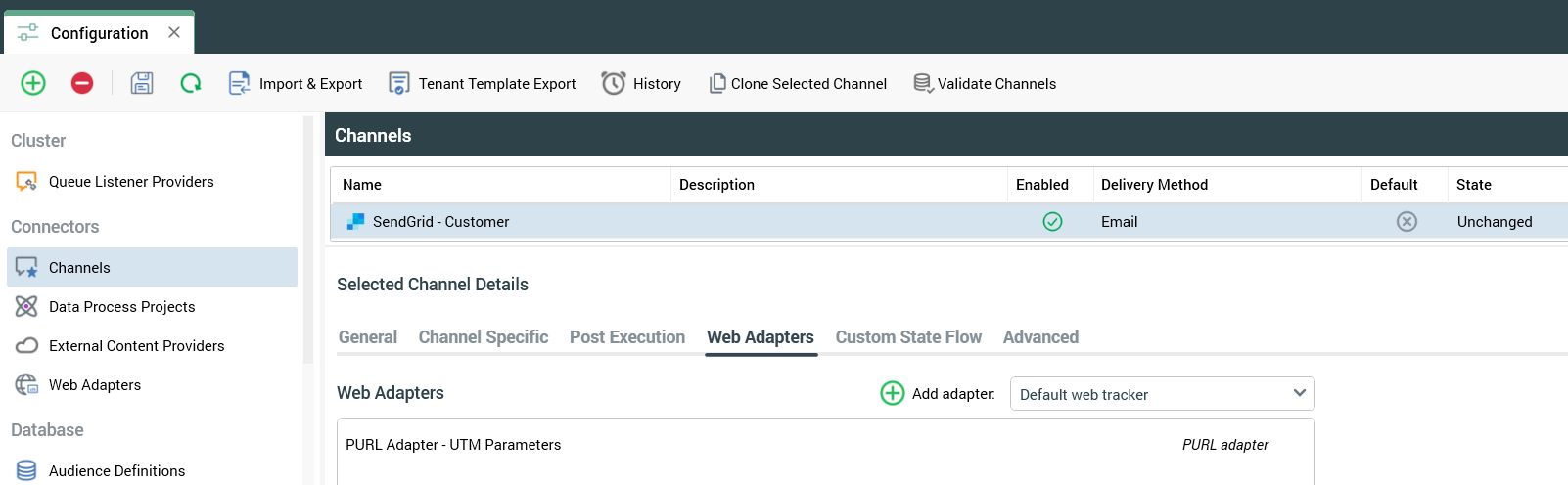
Task: Click the red remove item icon
Action: pyautogui.click(x=82, y=83)
